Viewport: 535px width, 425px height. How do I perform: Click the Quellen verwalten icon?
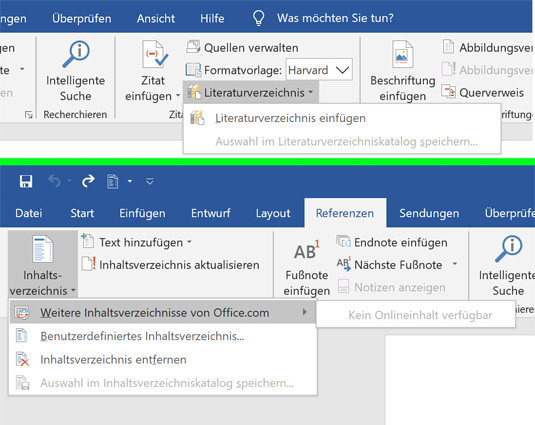pos(193,47)
